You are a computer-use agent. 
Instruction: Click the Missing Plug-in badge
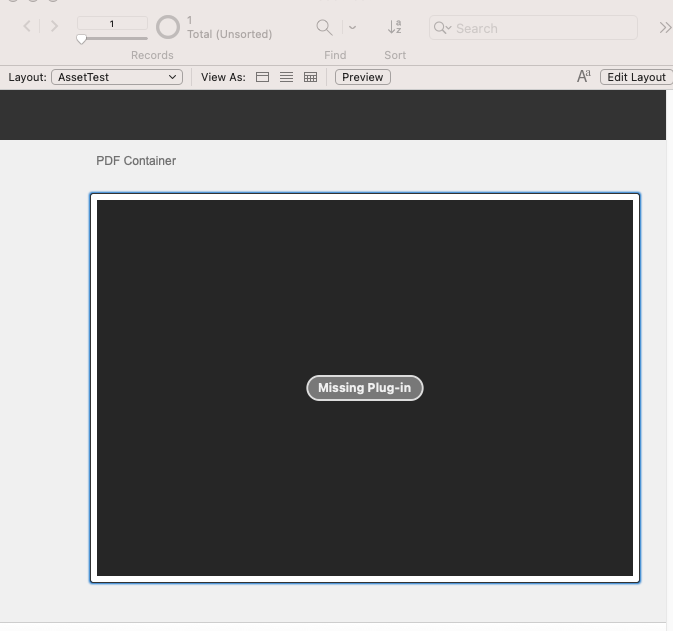point(365,388)
